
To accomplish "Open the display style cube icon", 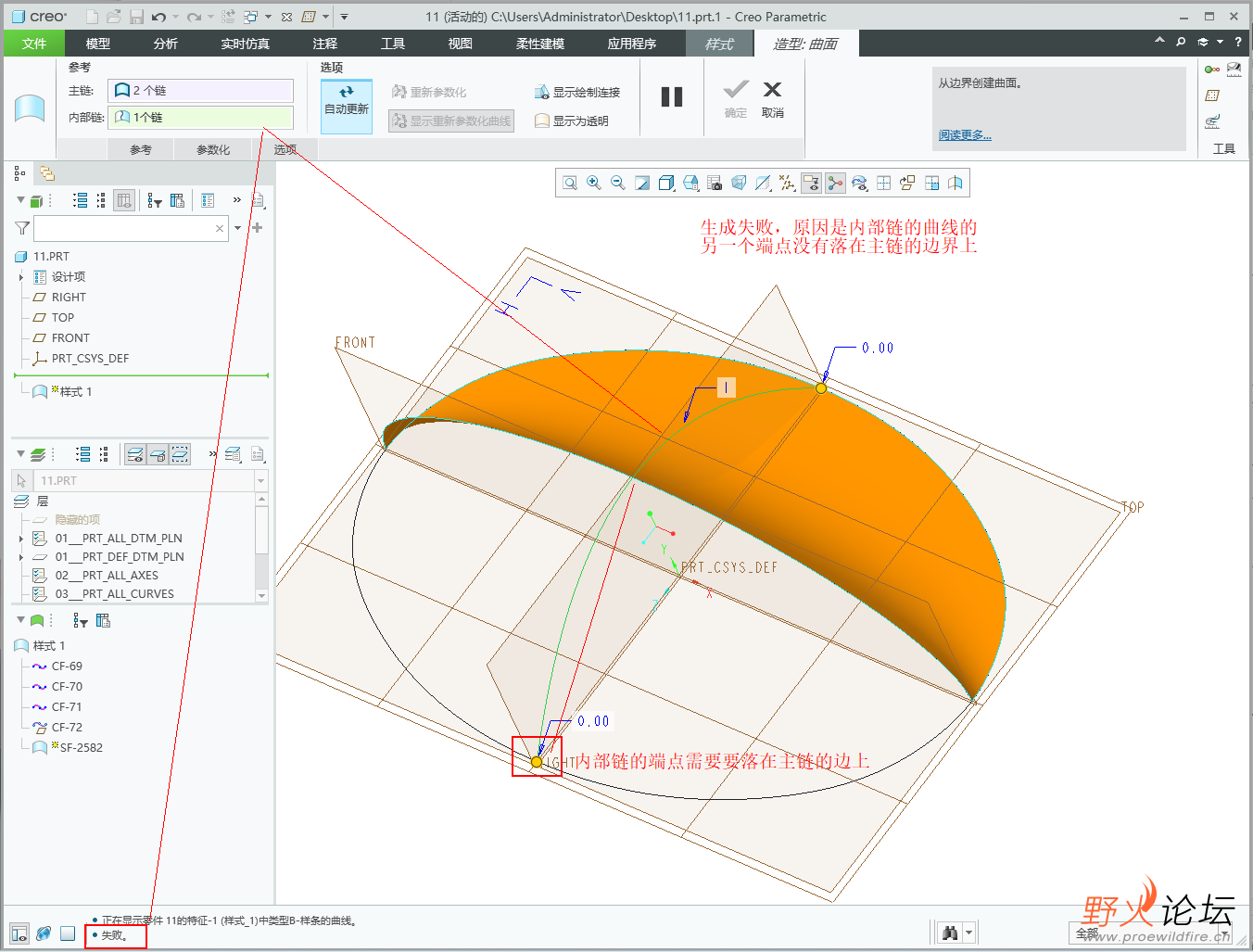I will coord(666,184).
